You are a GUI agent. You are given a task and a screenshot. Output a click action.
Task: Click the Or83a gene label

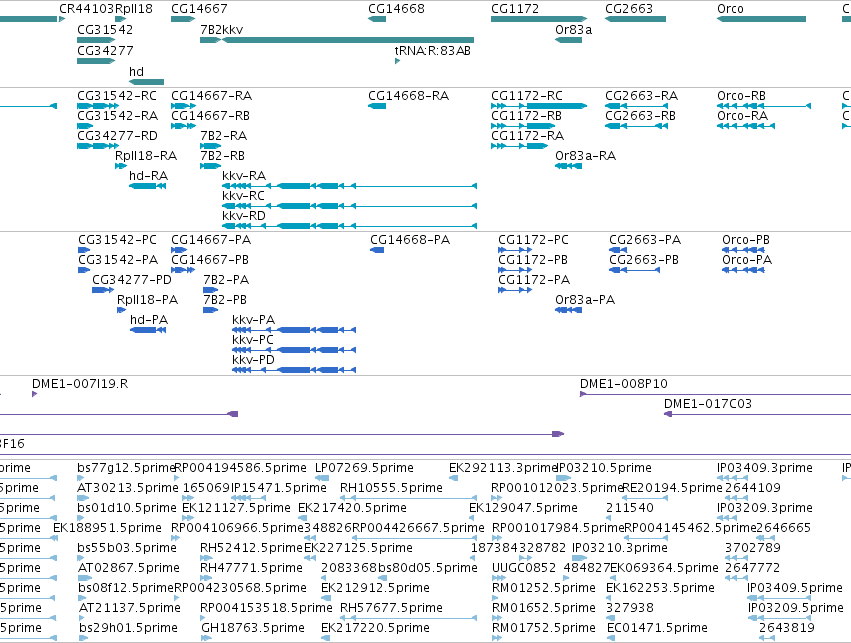click(573, 30)
